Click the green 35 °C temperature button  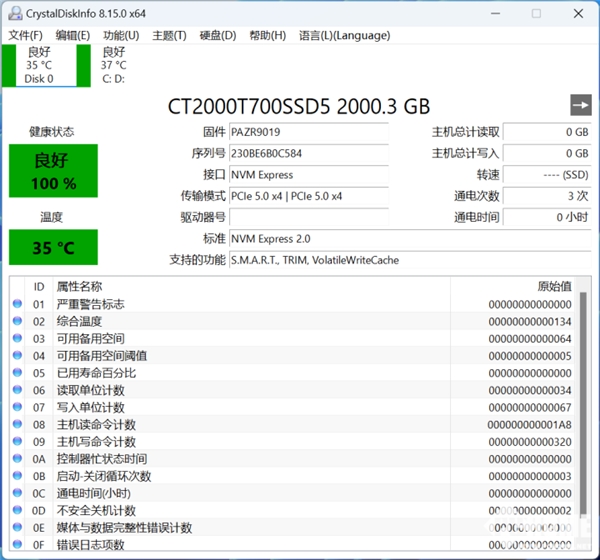54,247
